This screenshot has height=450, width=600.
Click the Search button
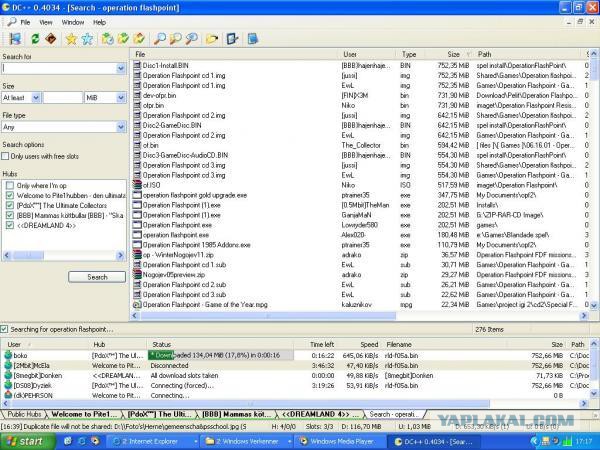pos(97,277)
